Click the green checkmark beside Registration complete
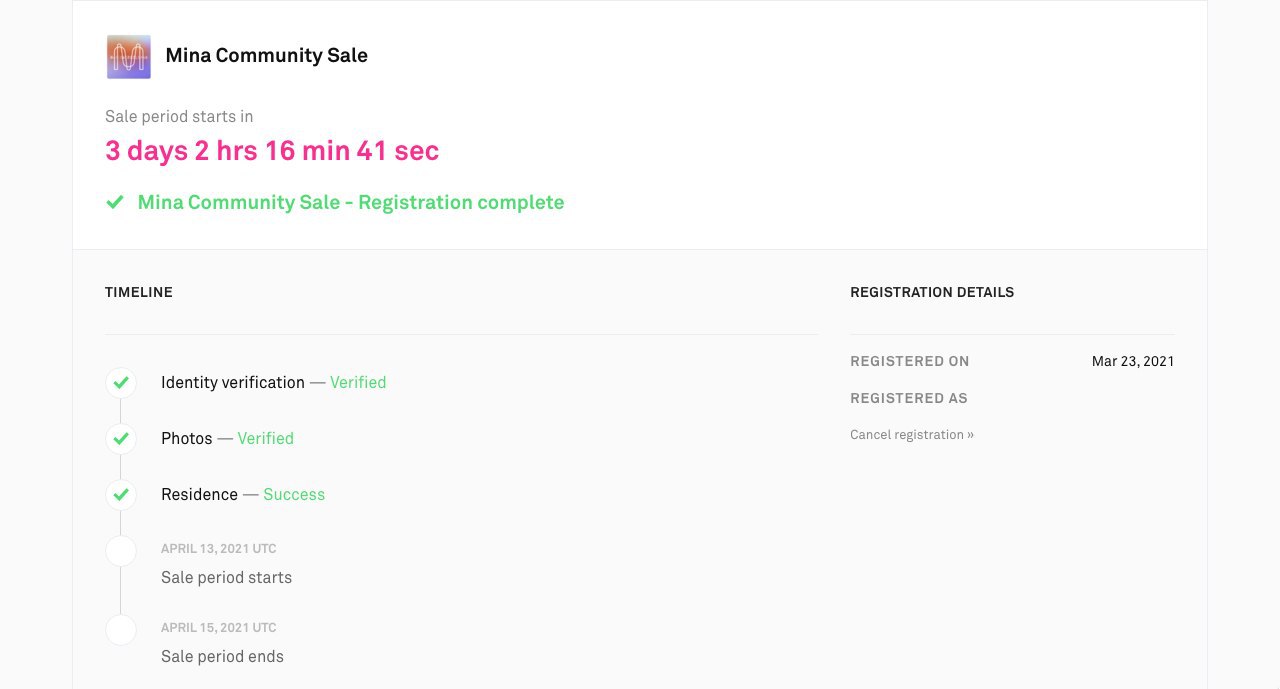The image size is (1280, 689). pos(115,202)
